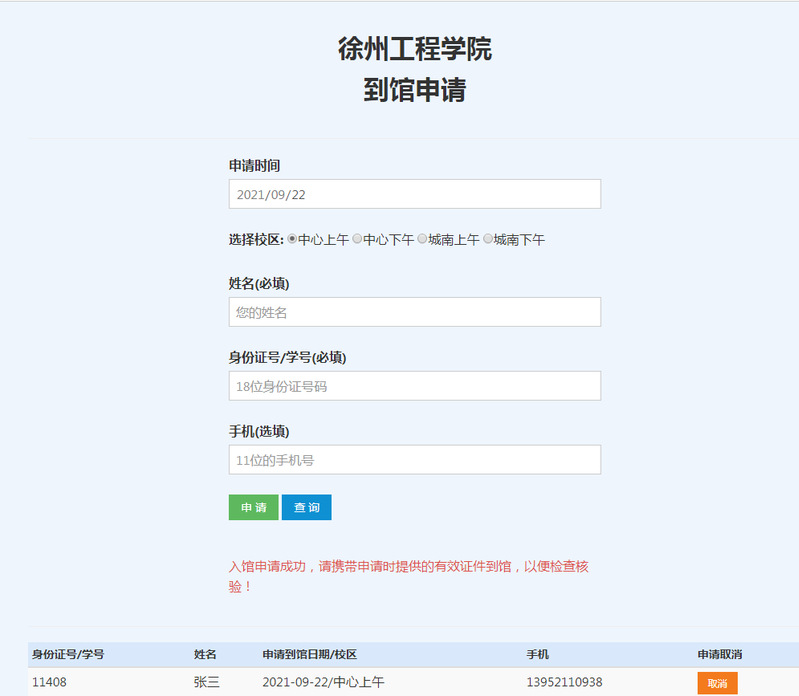The height and width of the screenshot is (696, 799).
Task: Click the 申请取消 column header
Action: [720, 655]
